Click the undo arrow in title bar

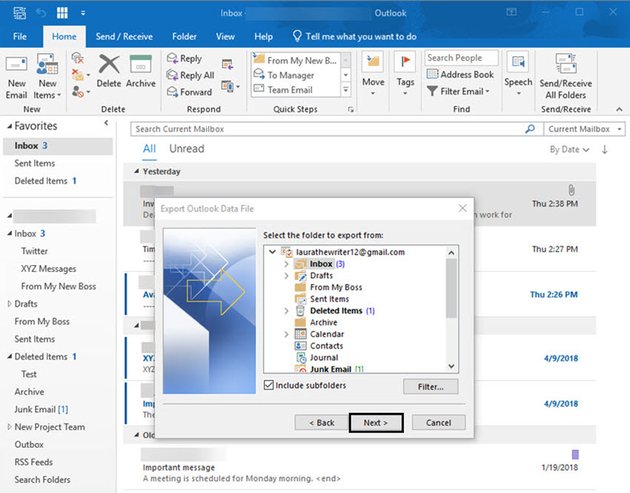tap(41, 13)
